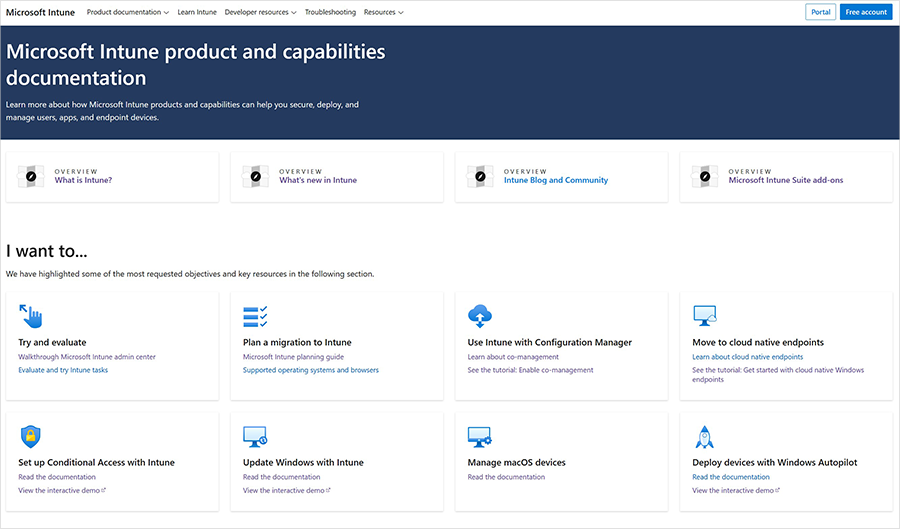
Task: Expand the Resources dropdown menu
Action: [383, 12]
